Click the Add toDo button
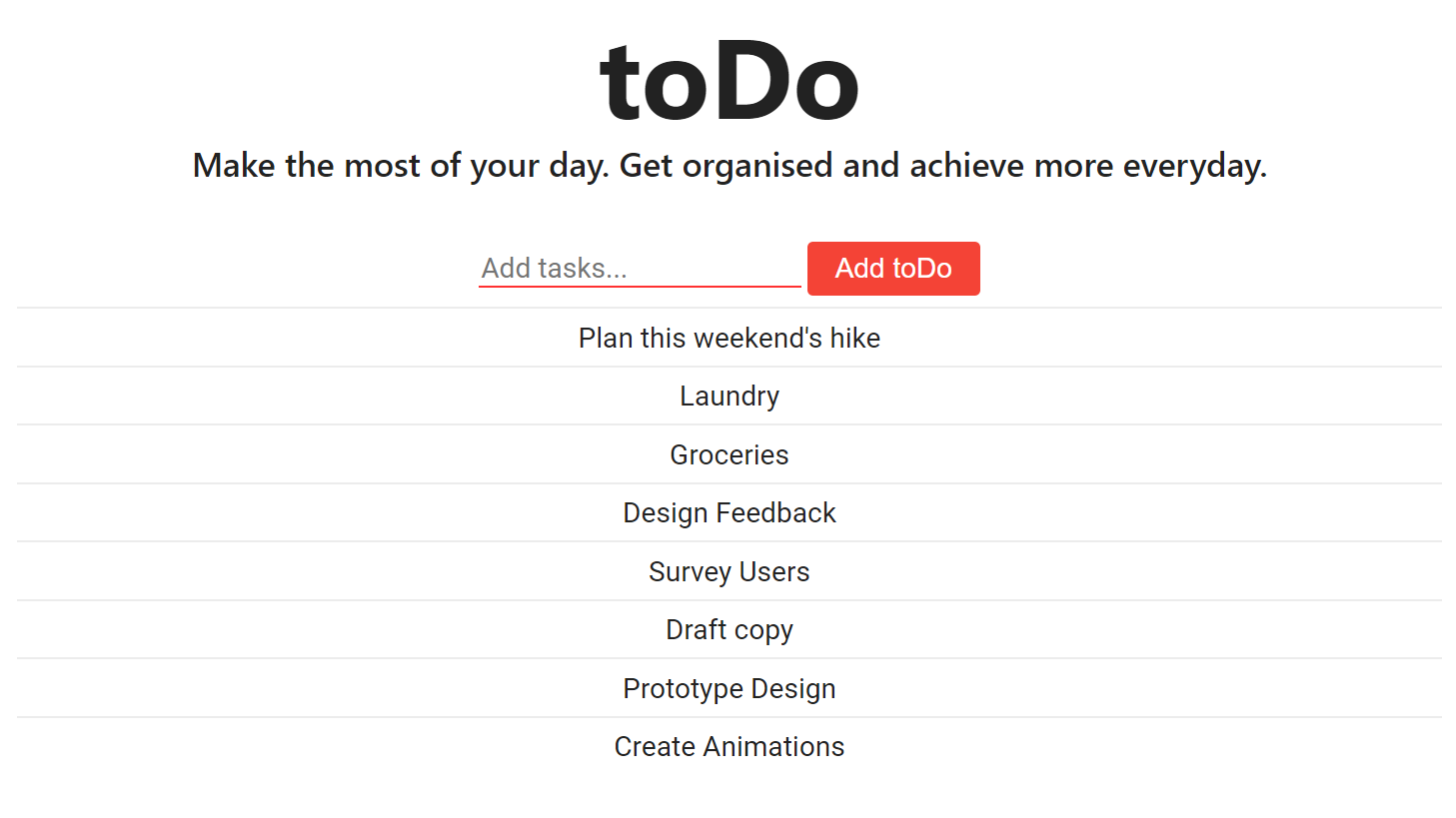 (x=893, y=269)
